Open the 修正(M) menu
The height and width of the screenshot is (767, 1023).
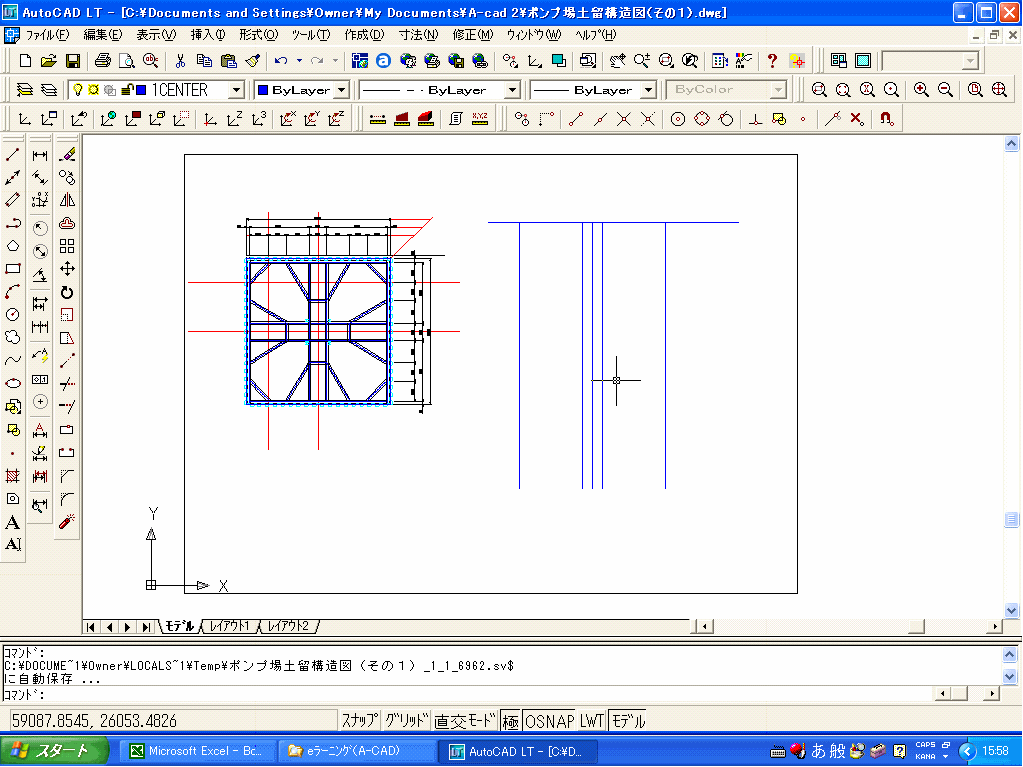click(x=473, y=35)
